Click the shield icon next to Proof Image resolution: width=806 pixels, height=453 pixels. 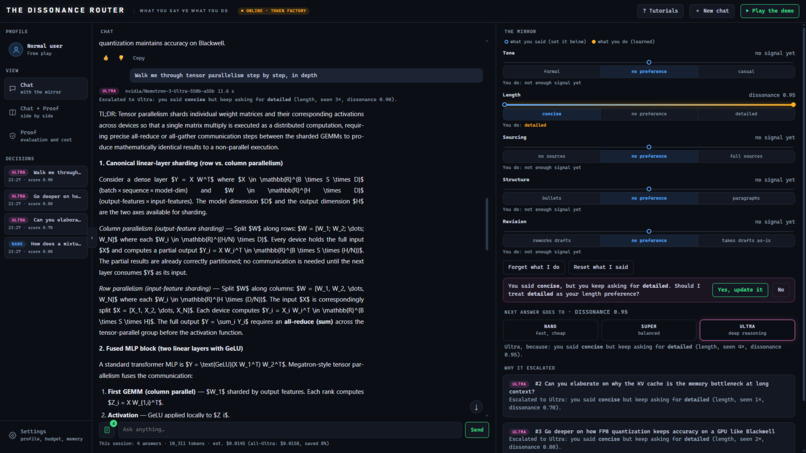coord(12,136)
